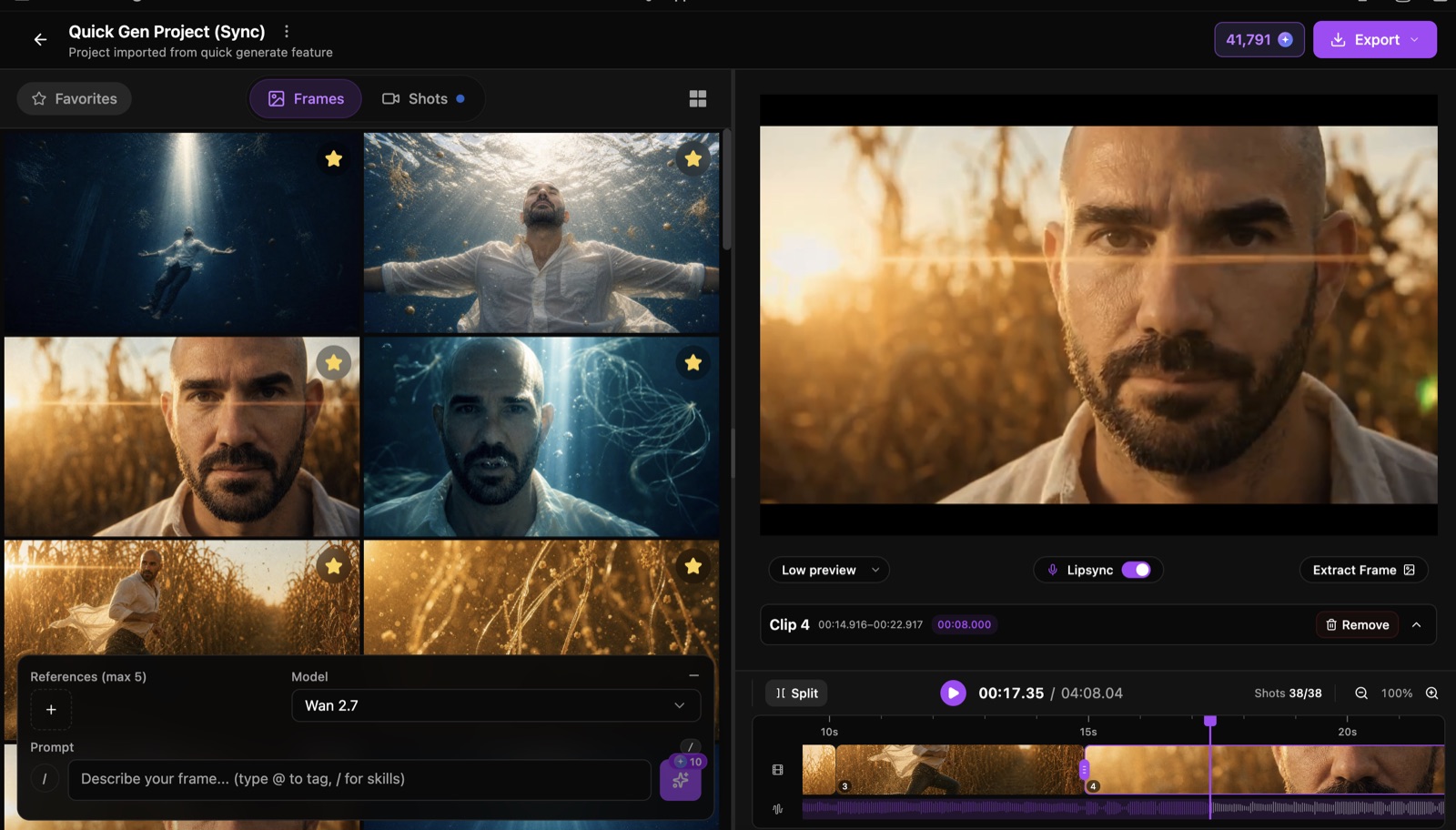Image resolution: width=1456 pixels, height=830 pixels.
Task: Click the '00:14.916–00:22.917' clip time range
Action: [870, 625]
